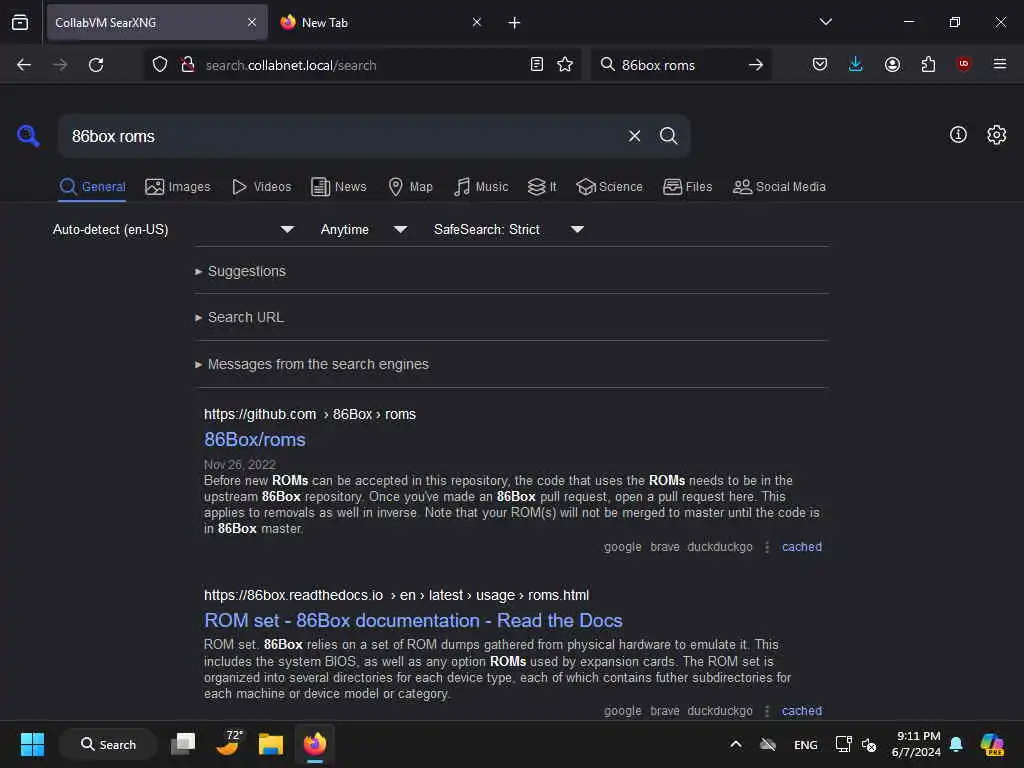Click the SearXNG logo magnifier

[28, 136]
